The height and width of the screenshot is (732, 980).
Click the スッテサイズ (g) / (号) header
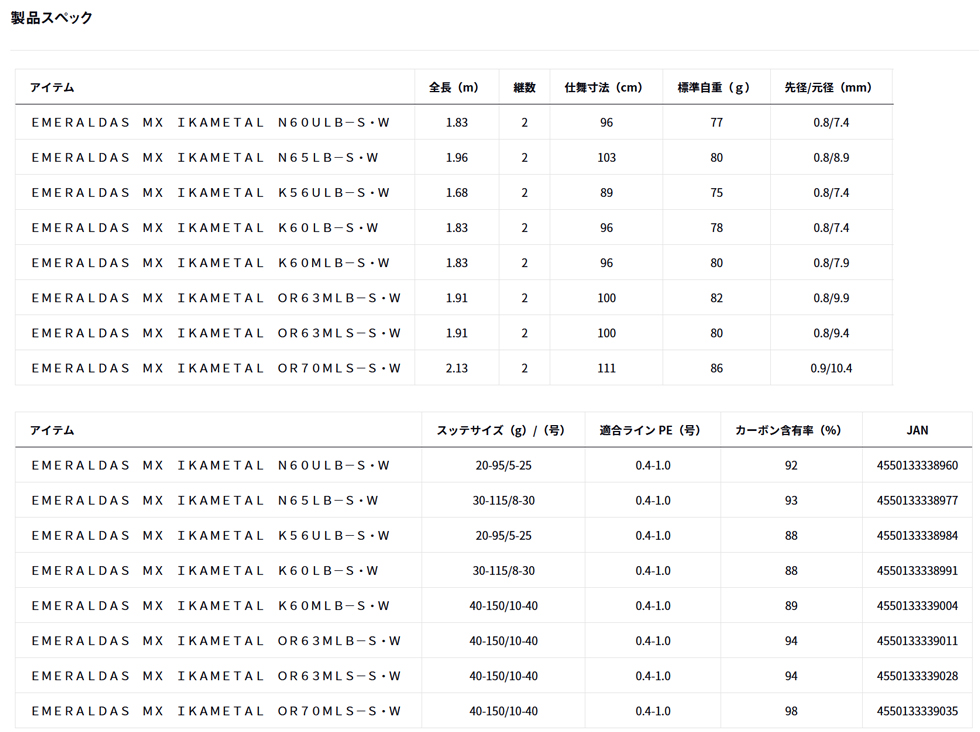501,431
